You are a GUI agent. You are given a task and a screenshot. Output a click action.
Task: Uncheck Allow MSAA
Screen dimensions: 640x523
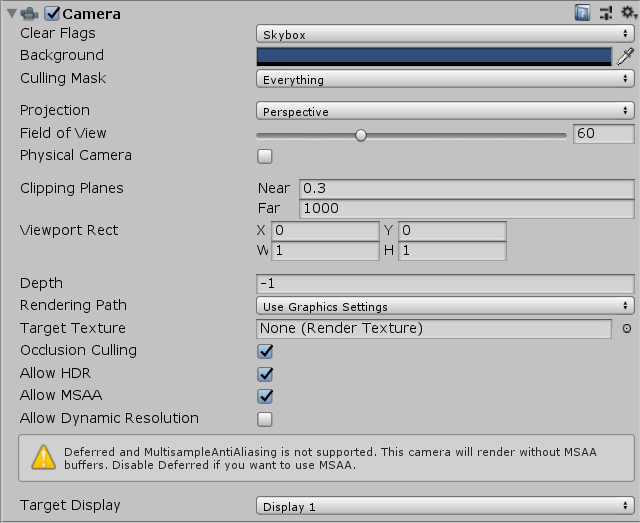pos(265,396)
